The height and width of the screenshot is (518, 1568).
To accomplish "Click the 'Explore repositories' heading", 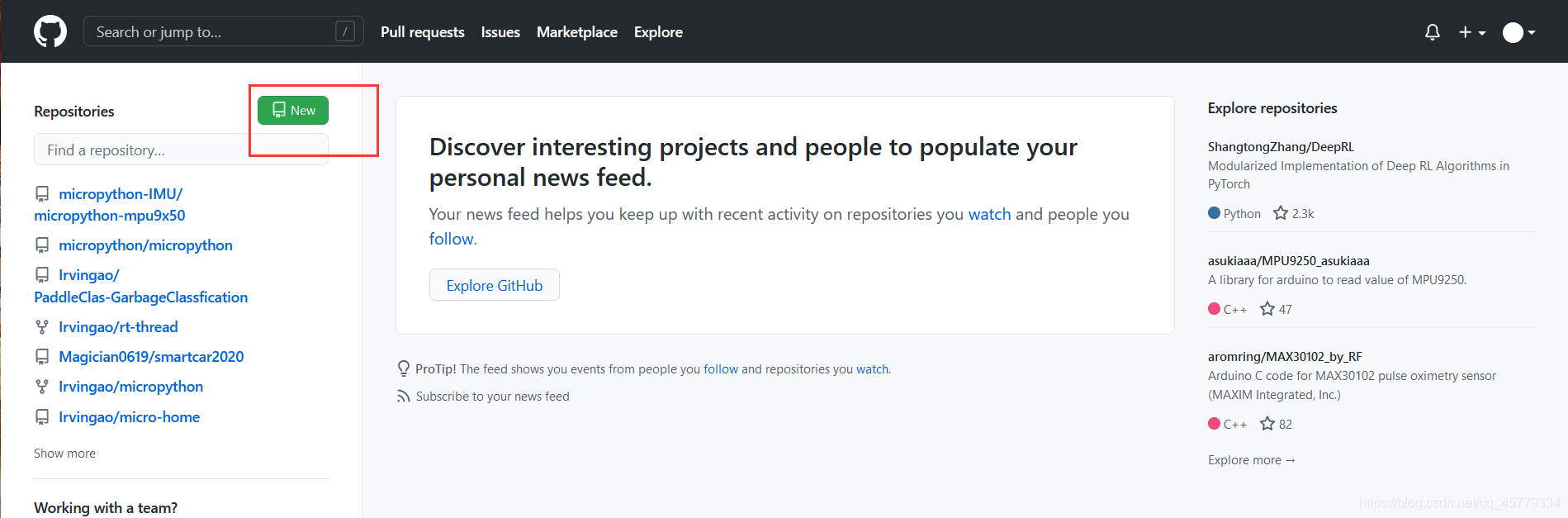I will [x=1272, y=108].
